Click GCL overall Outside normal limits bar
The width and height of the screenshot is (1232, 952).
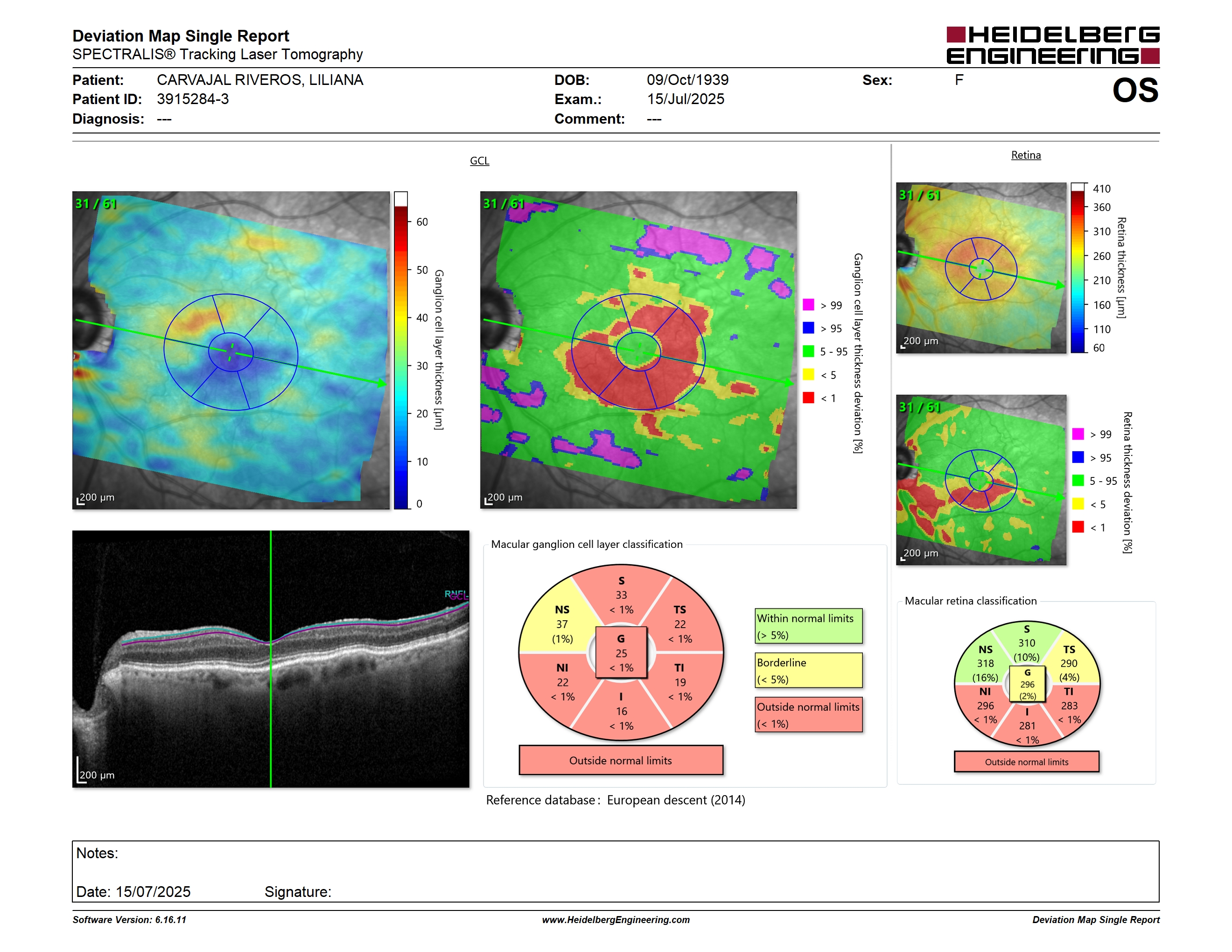[x=621, y=760]
